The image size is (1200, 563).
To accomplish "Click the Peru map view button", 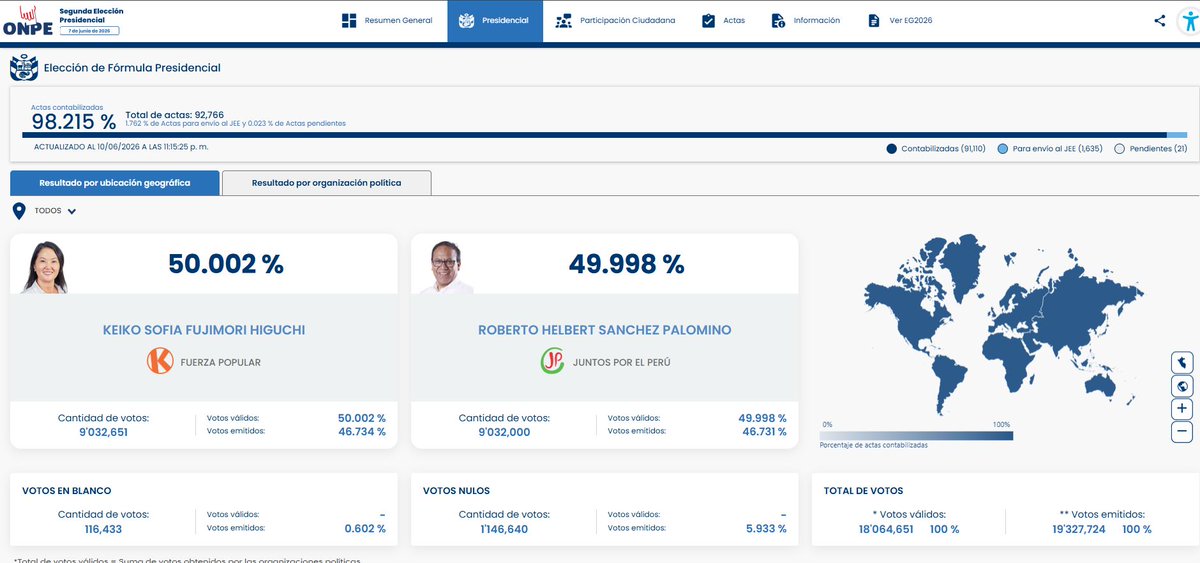I will [x=1182, y=363].
